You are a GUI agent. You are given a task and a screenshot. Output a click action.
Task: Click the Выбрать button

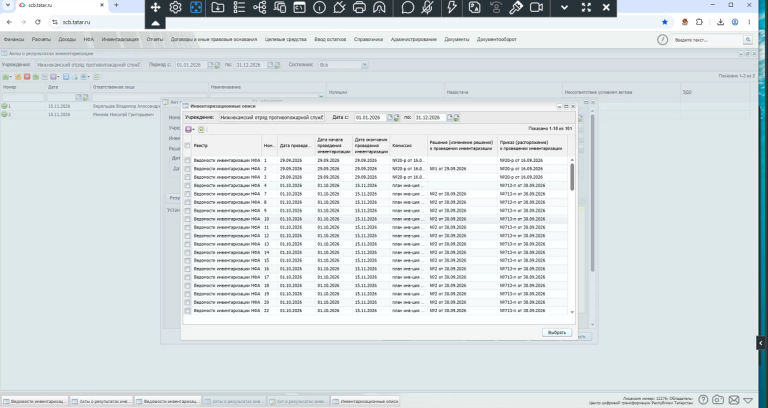(x=557, y=332)
